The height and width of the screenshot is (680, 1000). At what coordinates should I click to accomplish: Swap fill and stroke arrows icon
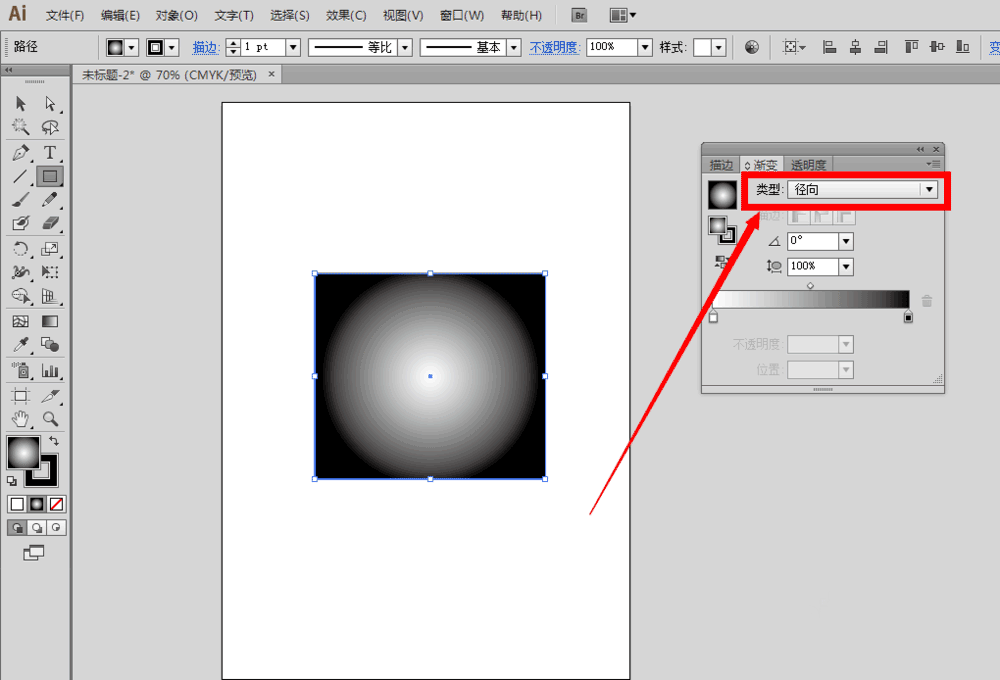point(54,441)
